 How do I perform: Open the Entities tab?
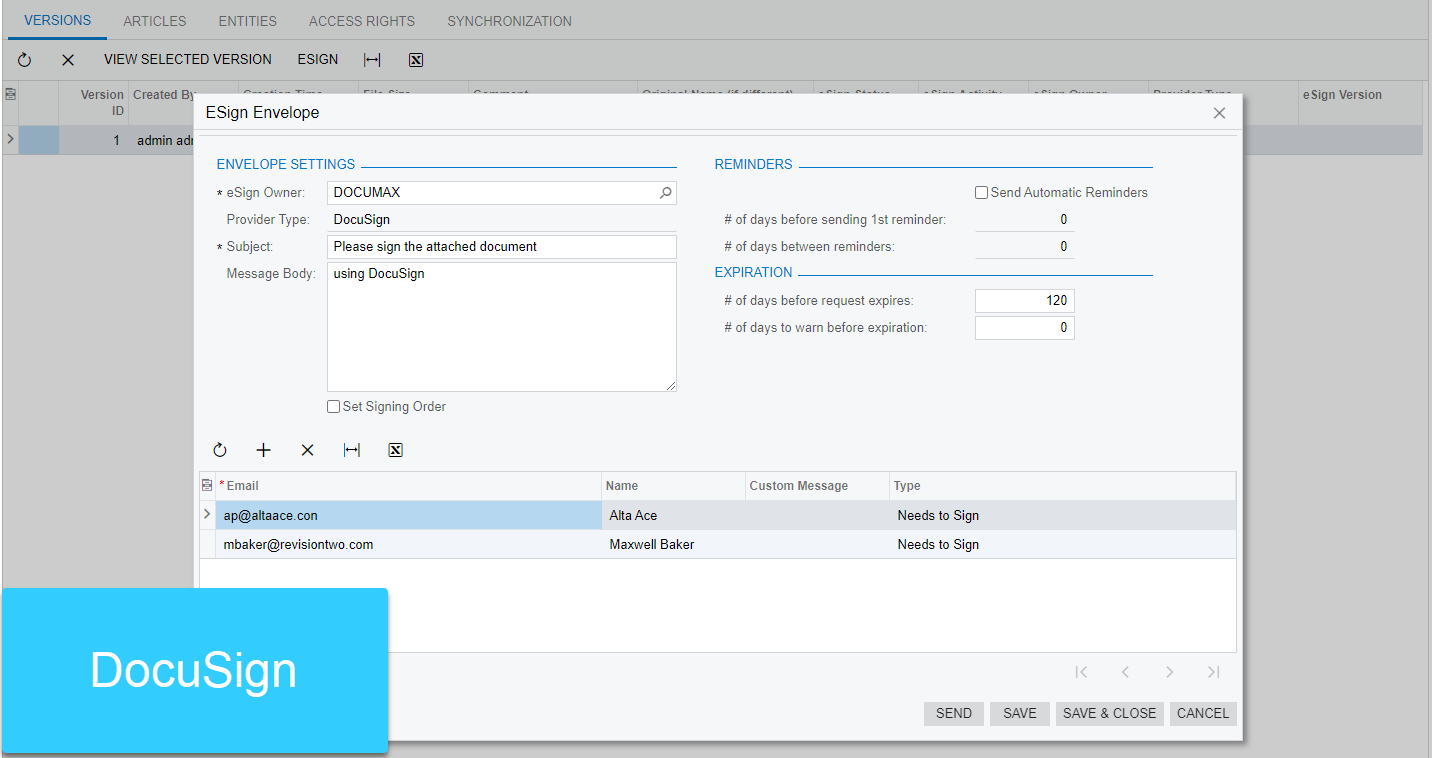tap(247, 21)
